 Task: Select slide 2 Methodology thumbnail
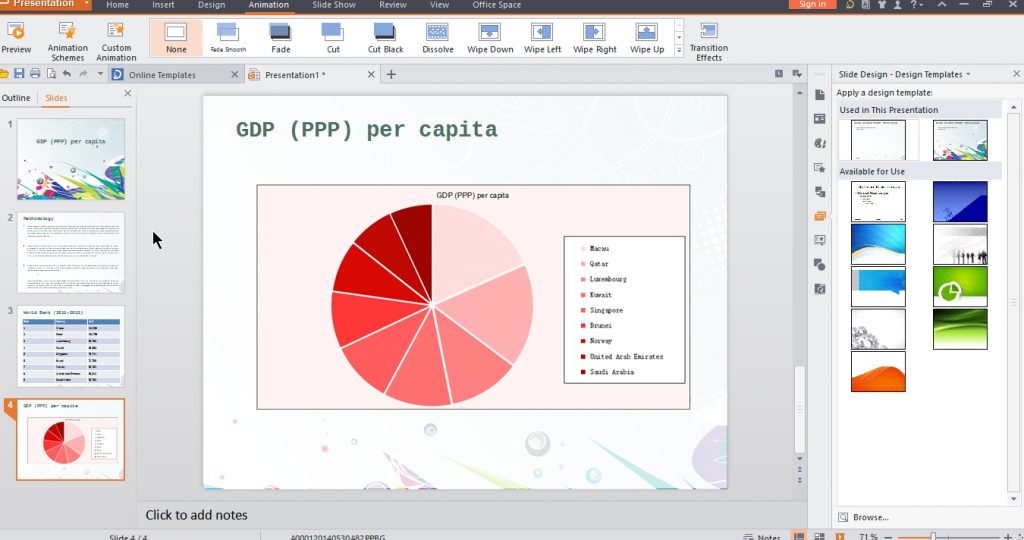point(71,252)
